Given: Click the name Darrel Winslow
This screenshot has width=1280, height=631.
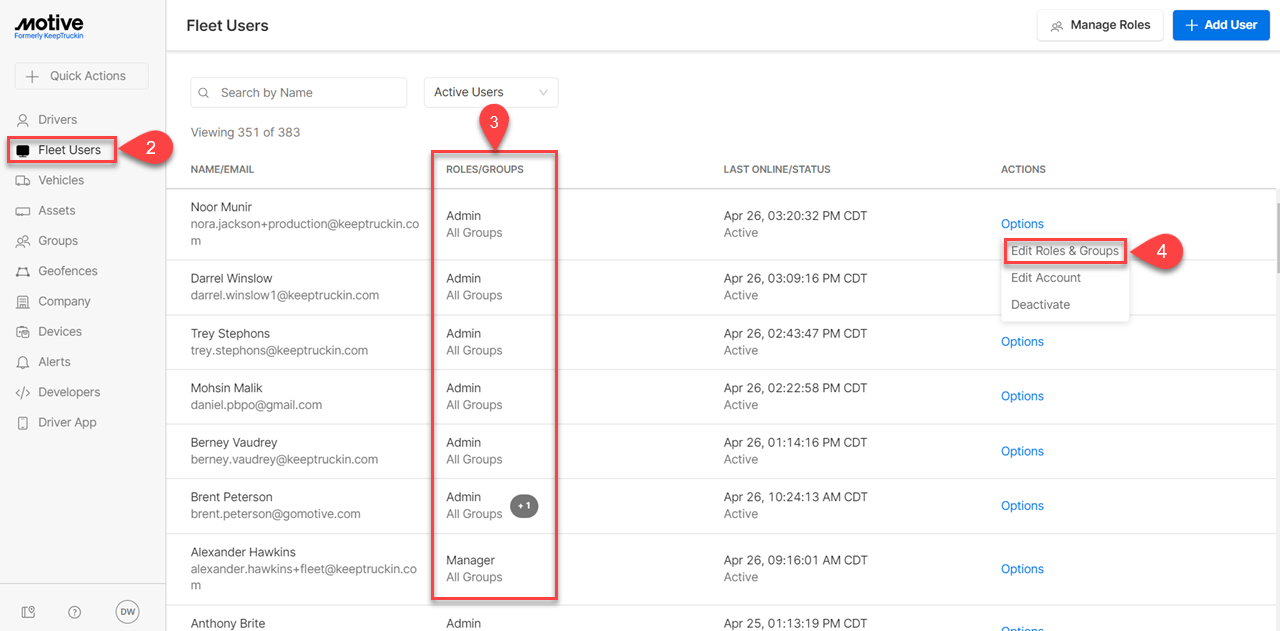Looking at the screenshot, I should click(231, 279).
